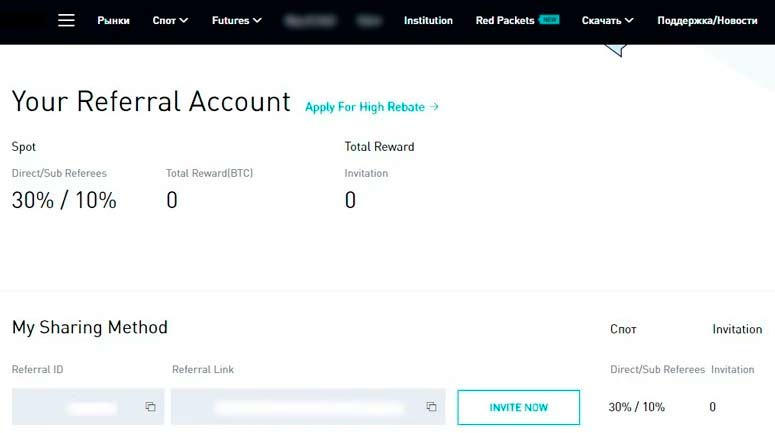Image resolution: width=775 pixels, height=433 pixels.
Task: Select the Спот tab in My Sharing Method
Action: tap(623, 329)
